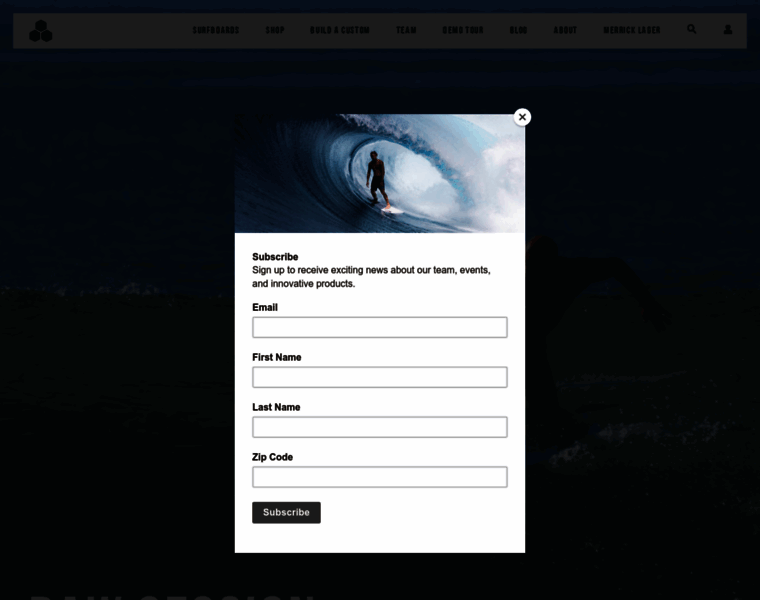
Task: Open the Shop menu item
Action: (275, 30)
